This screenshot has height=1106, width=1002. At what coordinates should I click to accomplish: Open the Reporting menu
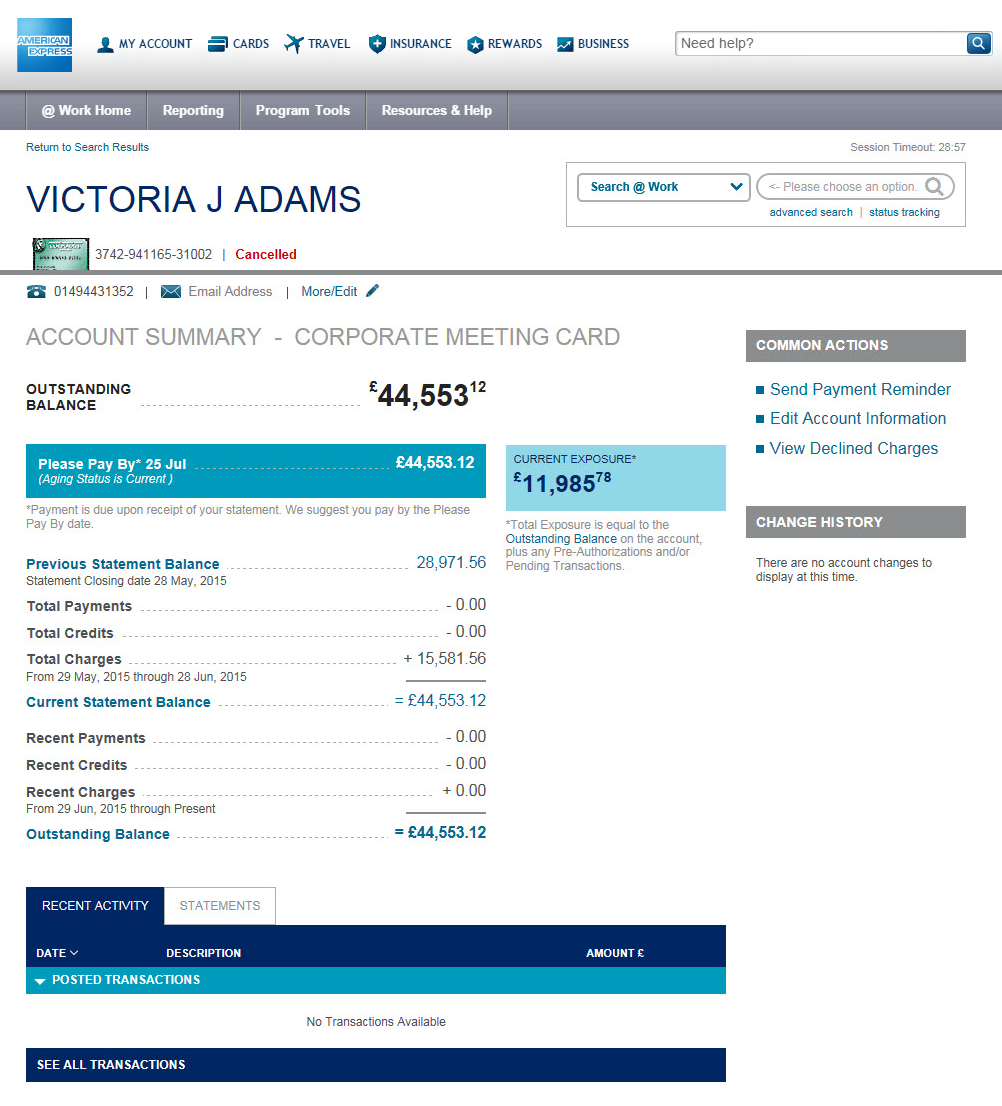click(x=193, y=111)
